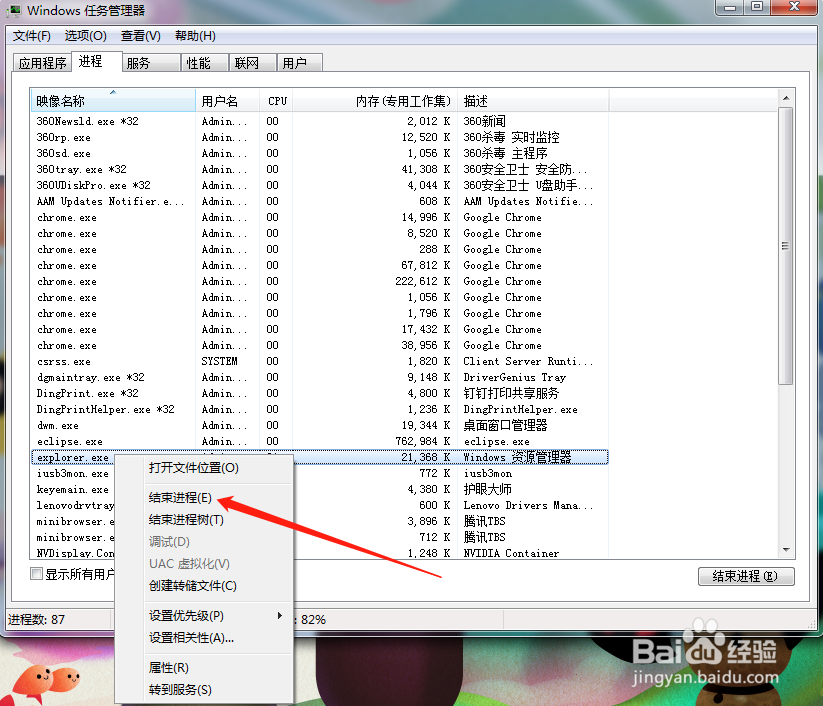Select the chrome.exe row using 288 K
Viewport: 823px width, 706px height.
click(320, 249)
